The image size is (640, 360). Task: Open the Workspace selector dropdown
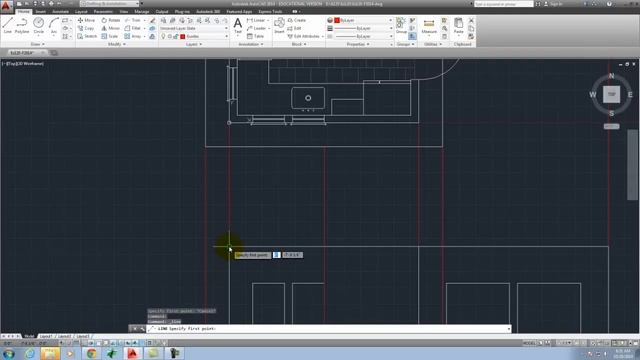(110, 4)
